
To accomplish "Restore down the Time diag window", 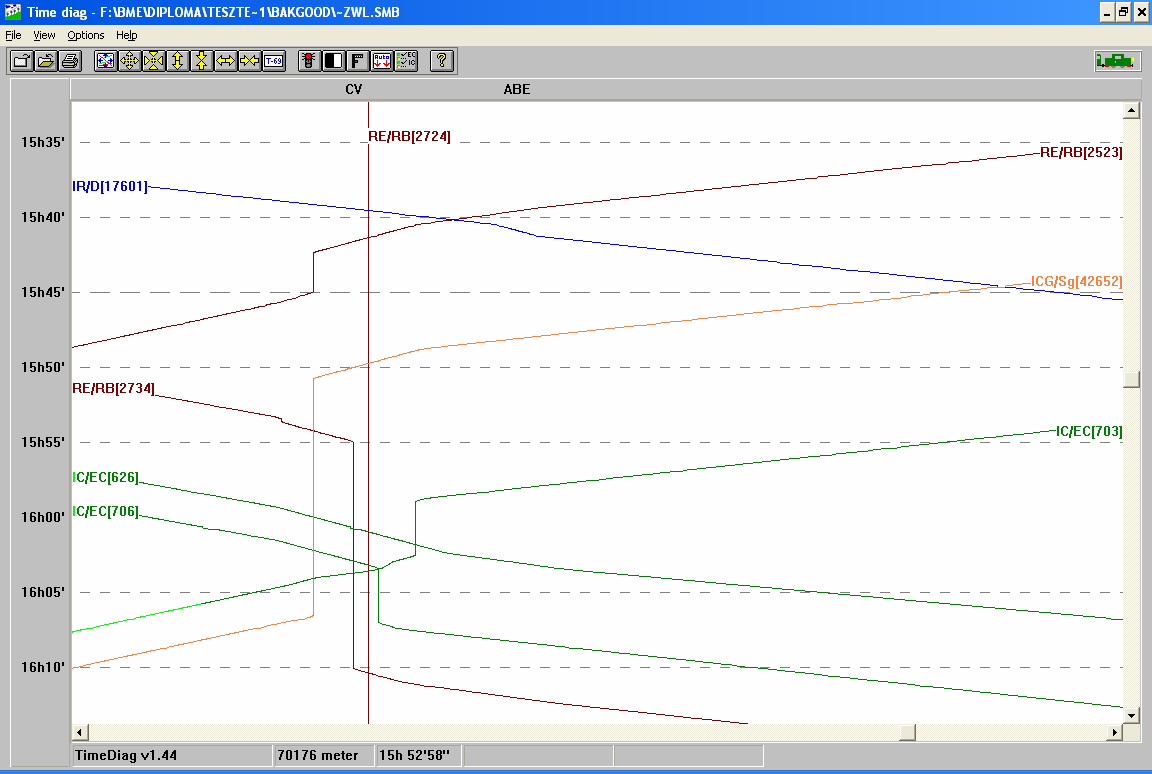I will [x=1123, y=12].
